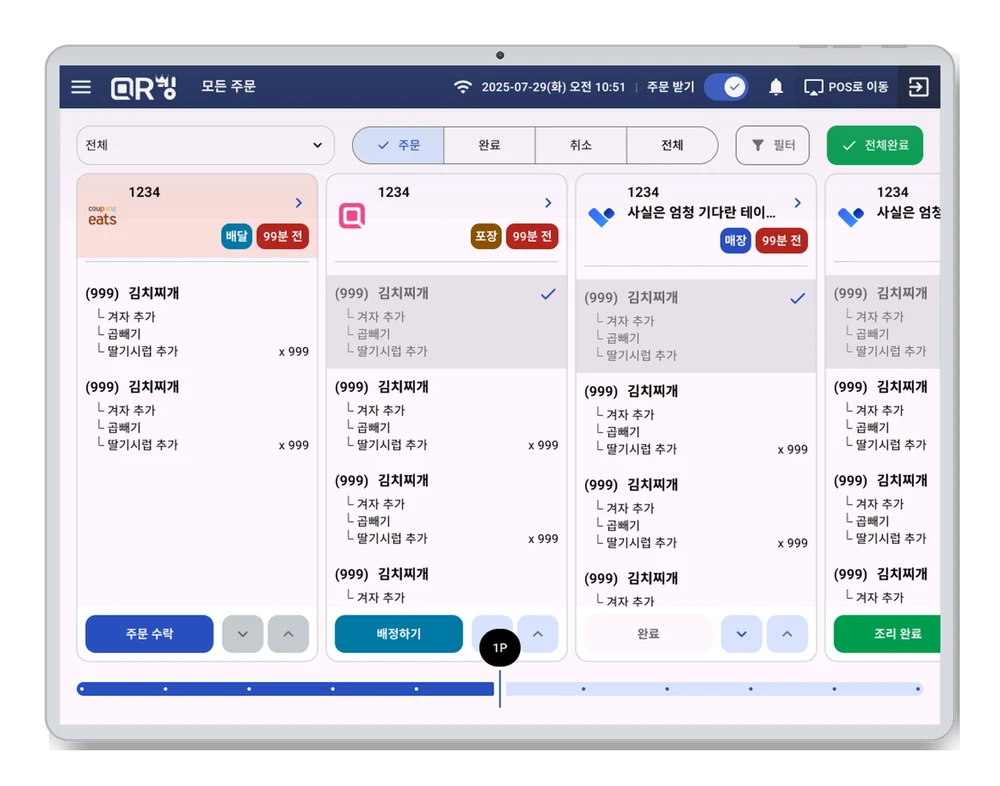
Task: Switch to the 취소 tab
Action: coord(580,145)
